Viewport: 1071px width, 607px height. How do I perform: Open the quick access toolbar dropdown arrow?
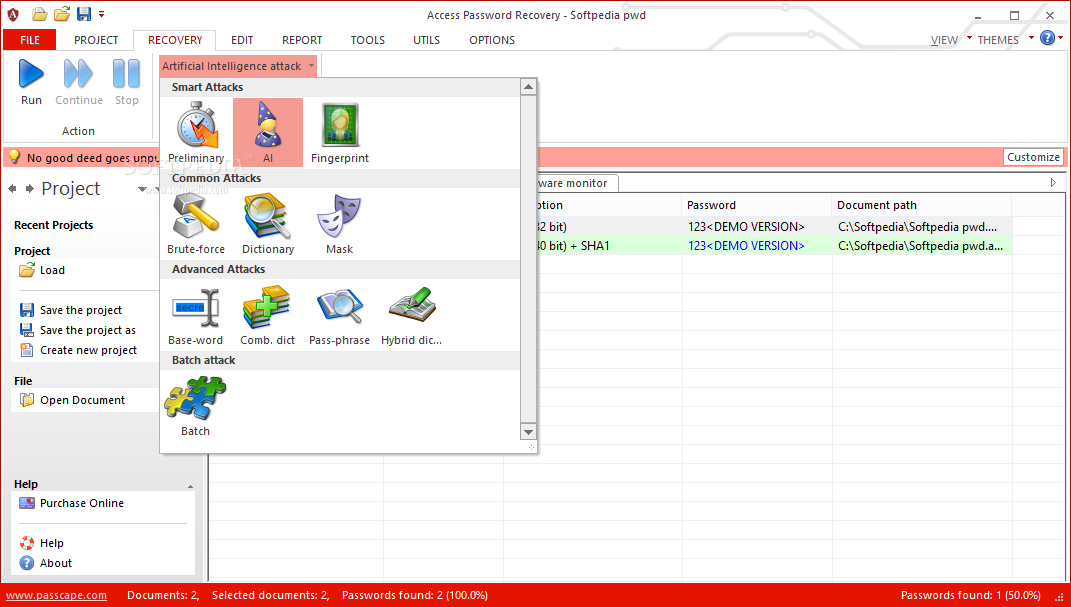click(101, 14)
